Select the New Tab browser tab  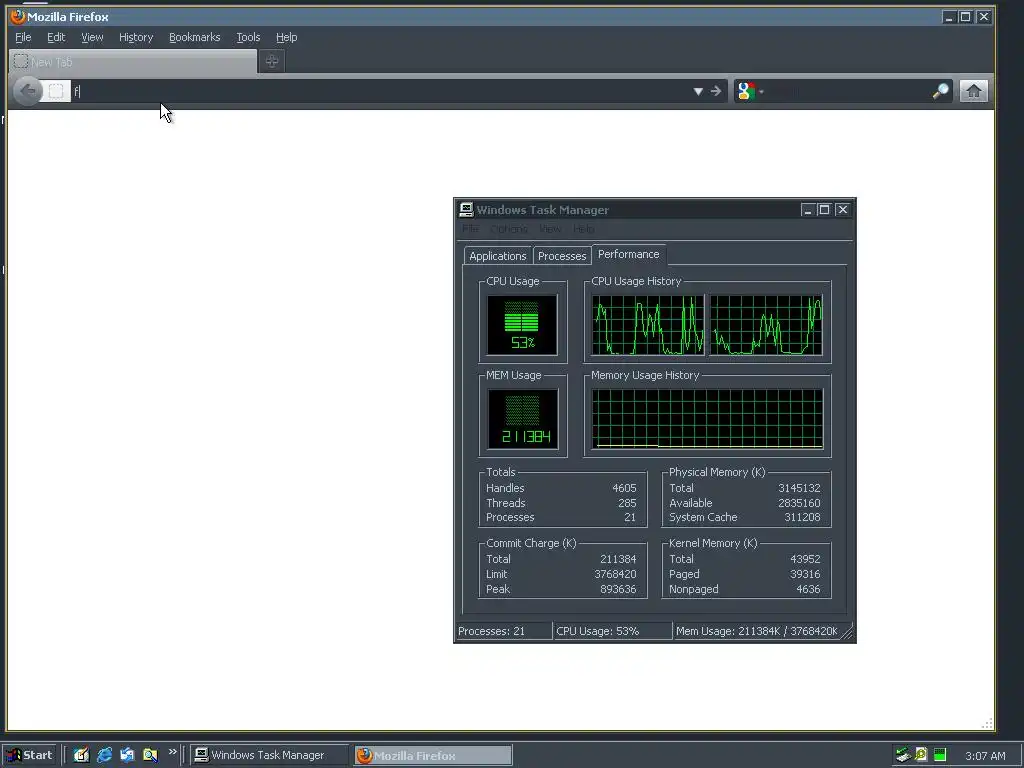[133, 62]
